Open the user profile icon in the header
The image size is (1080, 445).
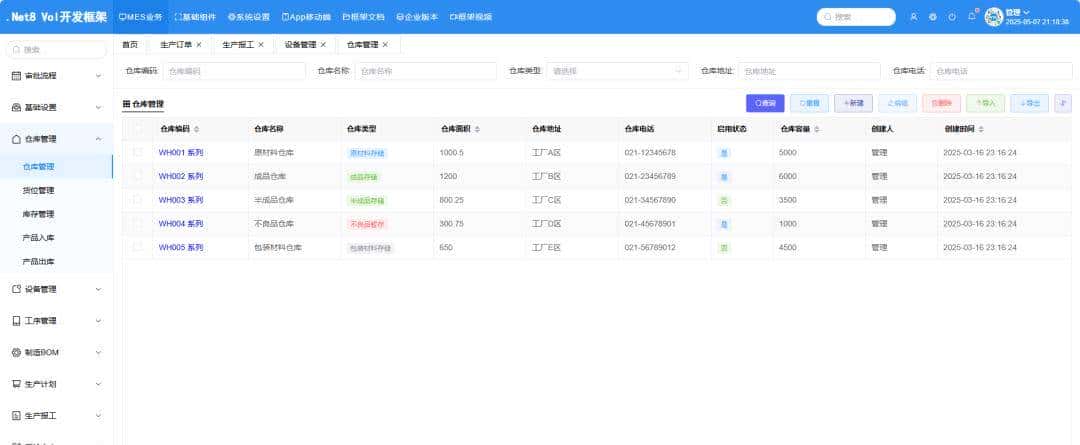point(913,17)
